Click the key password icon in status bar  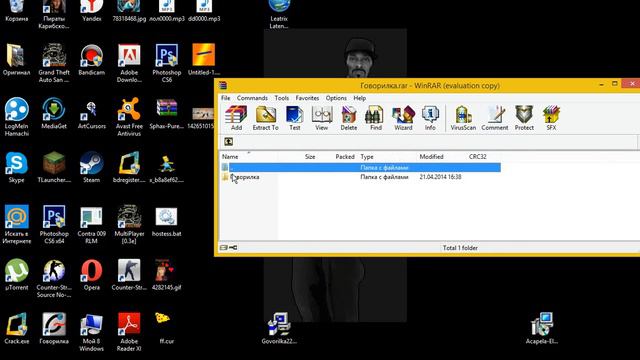click(233, 247)
